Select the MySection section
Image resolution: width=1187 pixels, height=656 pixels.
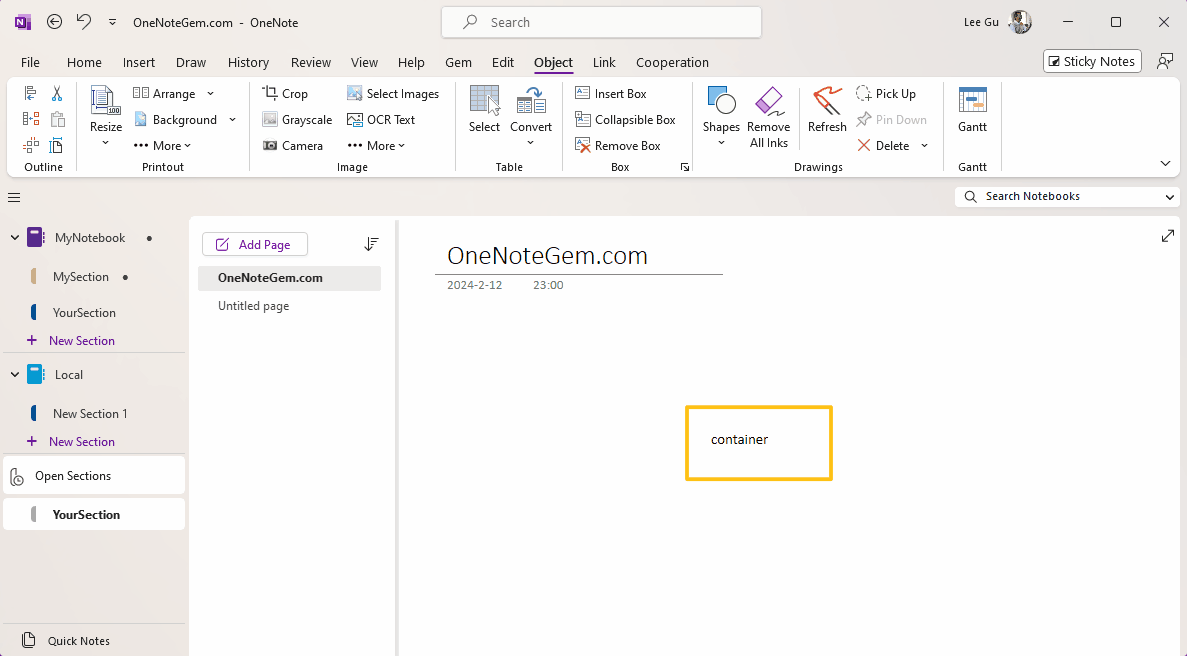pyautogui.click(x=81, y=277)
